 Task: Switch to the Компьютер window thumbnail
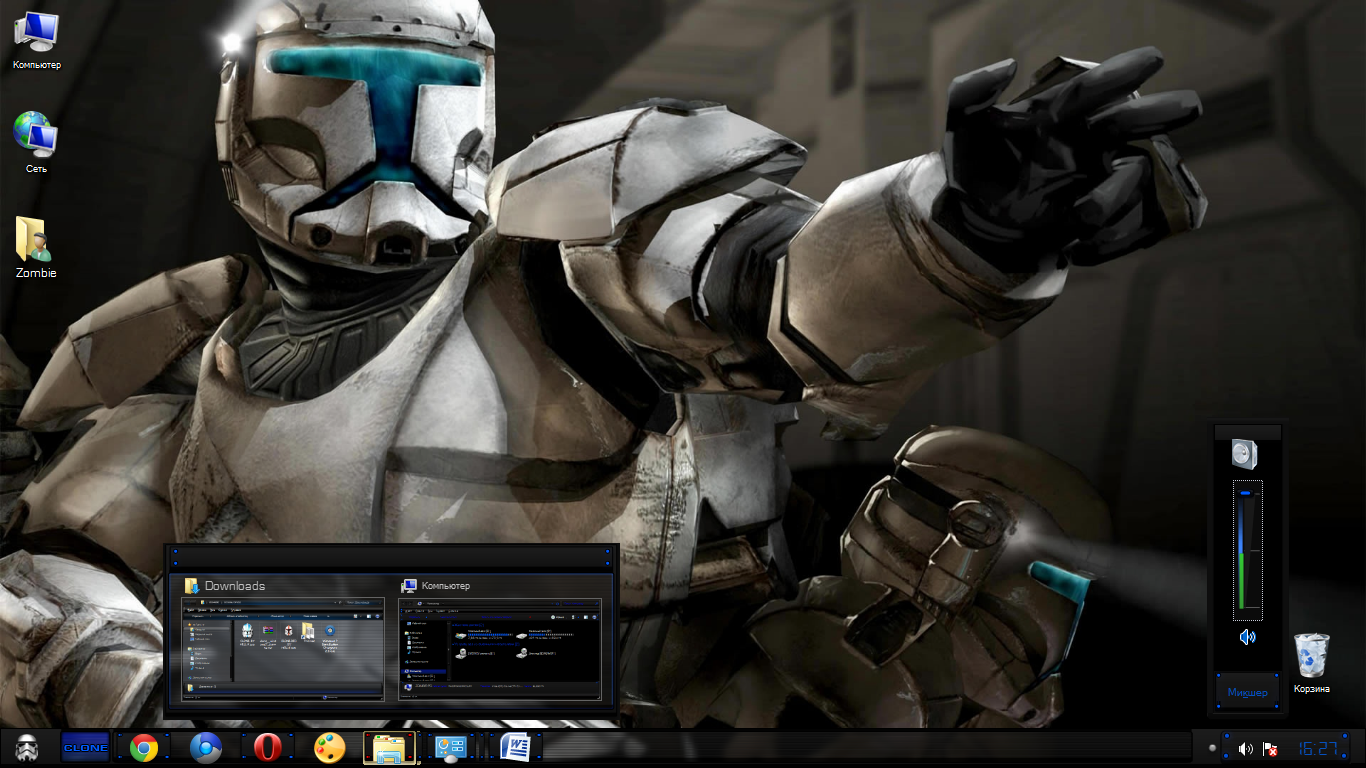500,649
